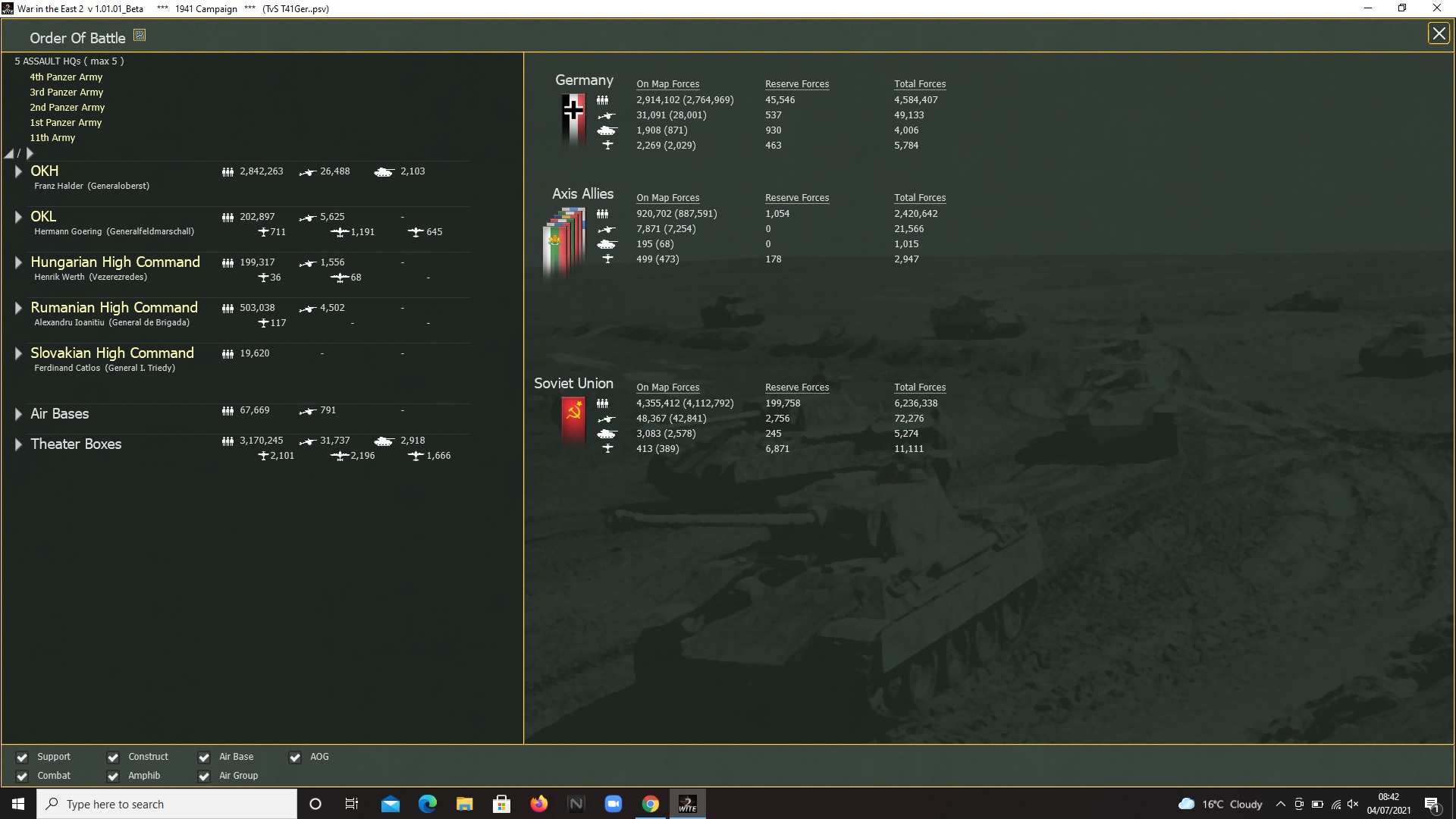Click Soviet Union Total Forces header
The height and width of the screenshot is (819, 1456).
pyautogui.click(x=920, y=388)
